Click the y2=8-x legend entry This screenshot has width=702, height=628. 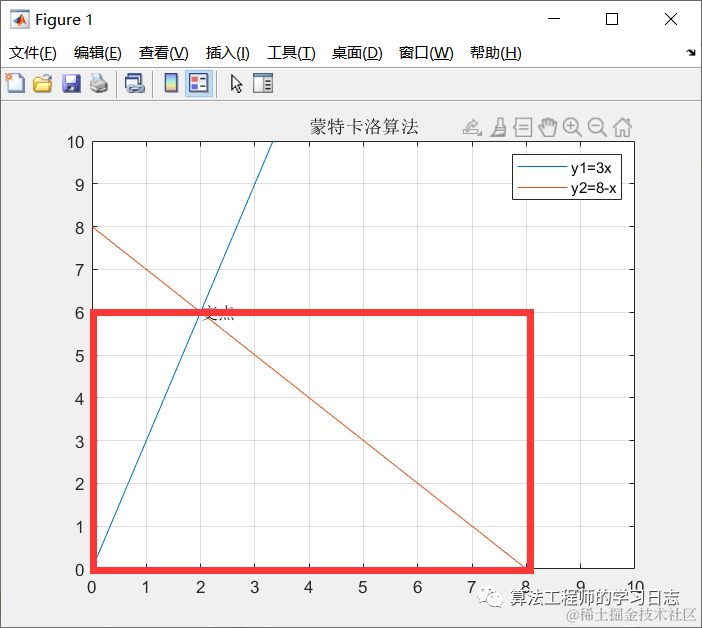[x=567, y=188]
